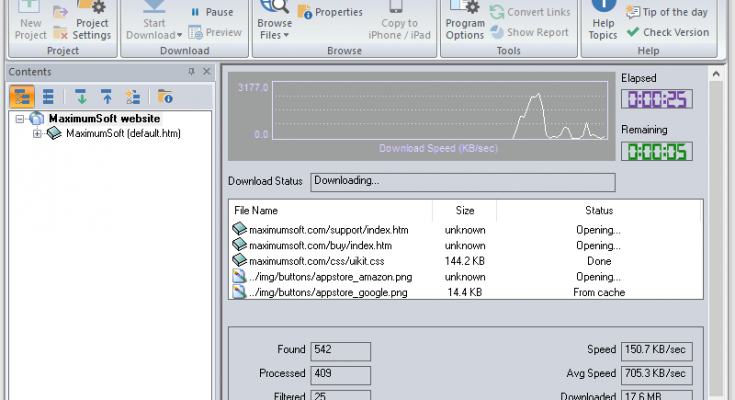
Task: Select ../img/buttons/appstore_amazon.png row
Action: tap(466, 277)
